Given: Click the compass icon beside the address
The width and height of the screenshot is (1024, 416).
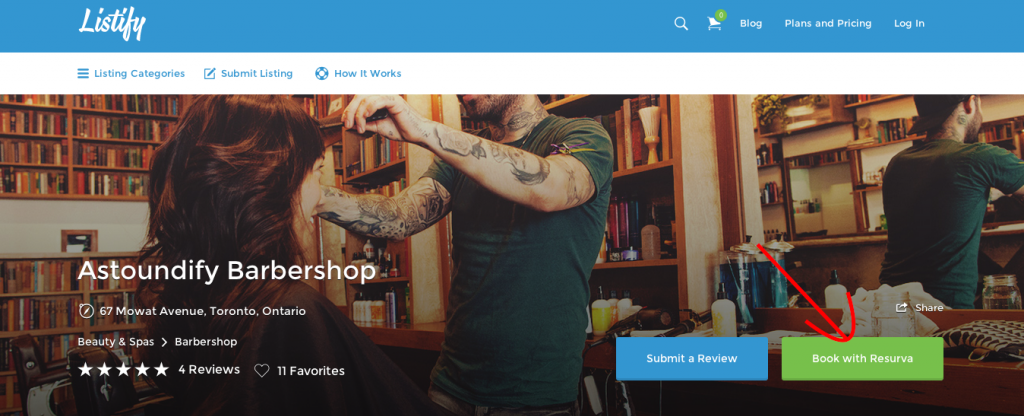Looking at the screenshot, I should [86, 311].
